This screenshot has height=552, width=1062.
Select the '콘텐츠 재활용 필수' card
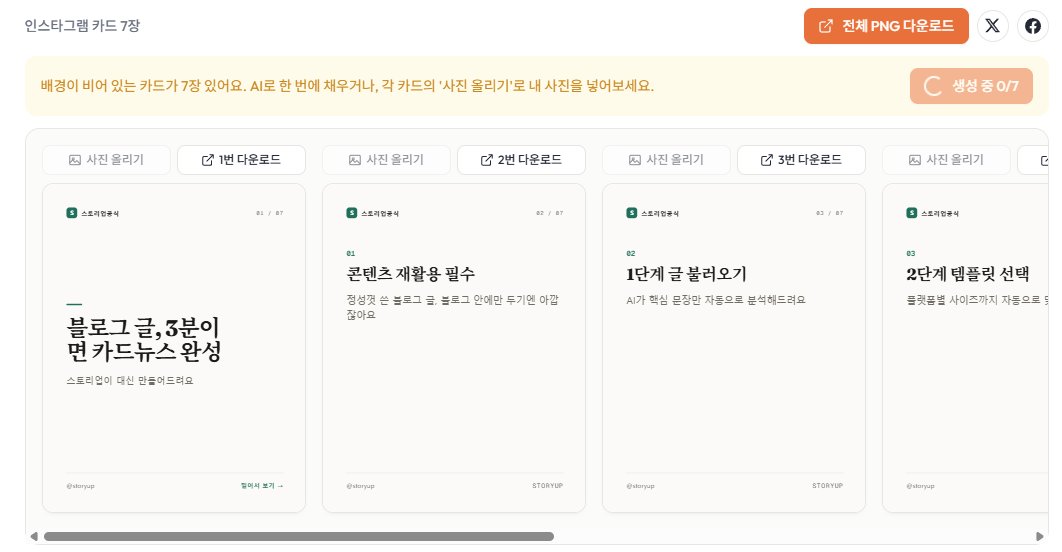pyautogui.click(x=454, y=348)
